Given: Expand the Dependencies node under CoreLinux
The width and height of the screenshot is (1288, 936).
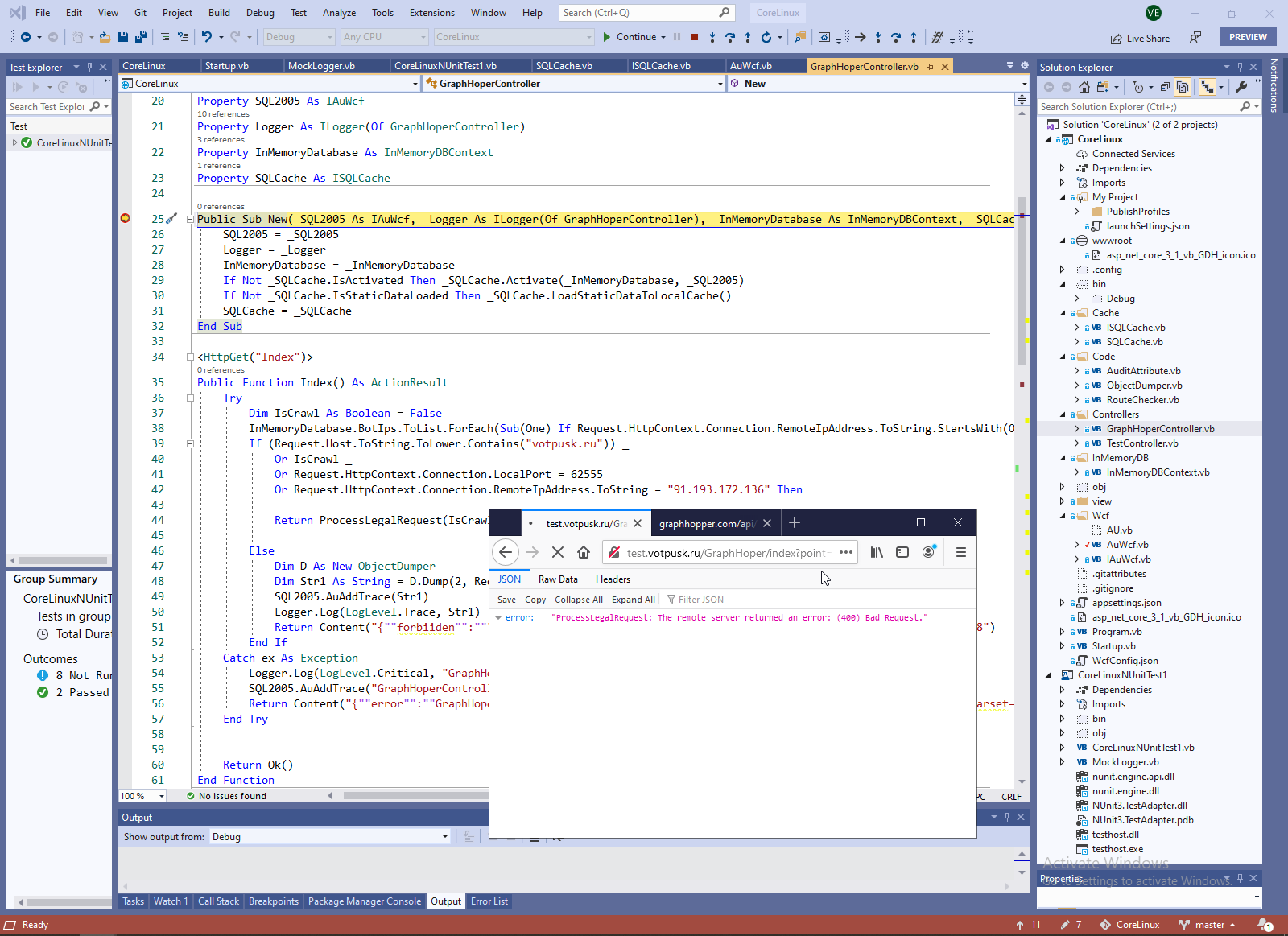Looking at the screenshot, I should click(x=1063, y=168).
